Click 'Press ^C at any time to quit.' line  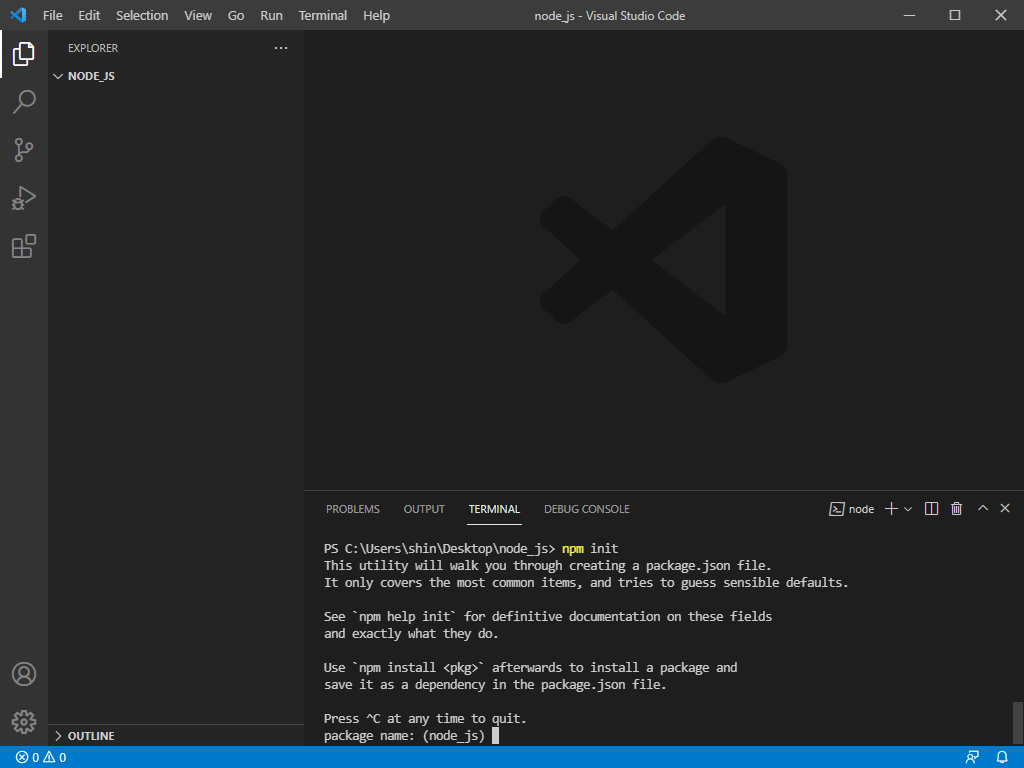point(425,718)
